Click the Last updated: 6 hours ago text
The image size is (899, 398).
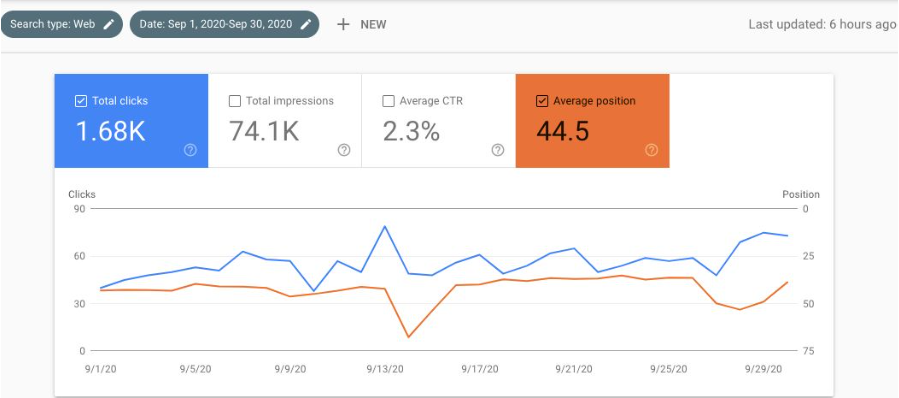[822, 24]
